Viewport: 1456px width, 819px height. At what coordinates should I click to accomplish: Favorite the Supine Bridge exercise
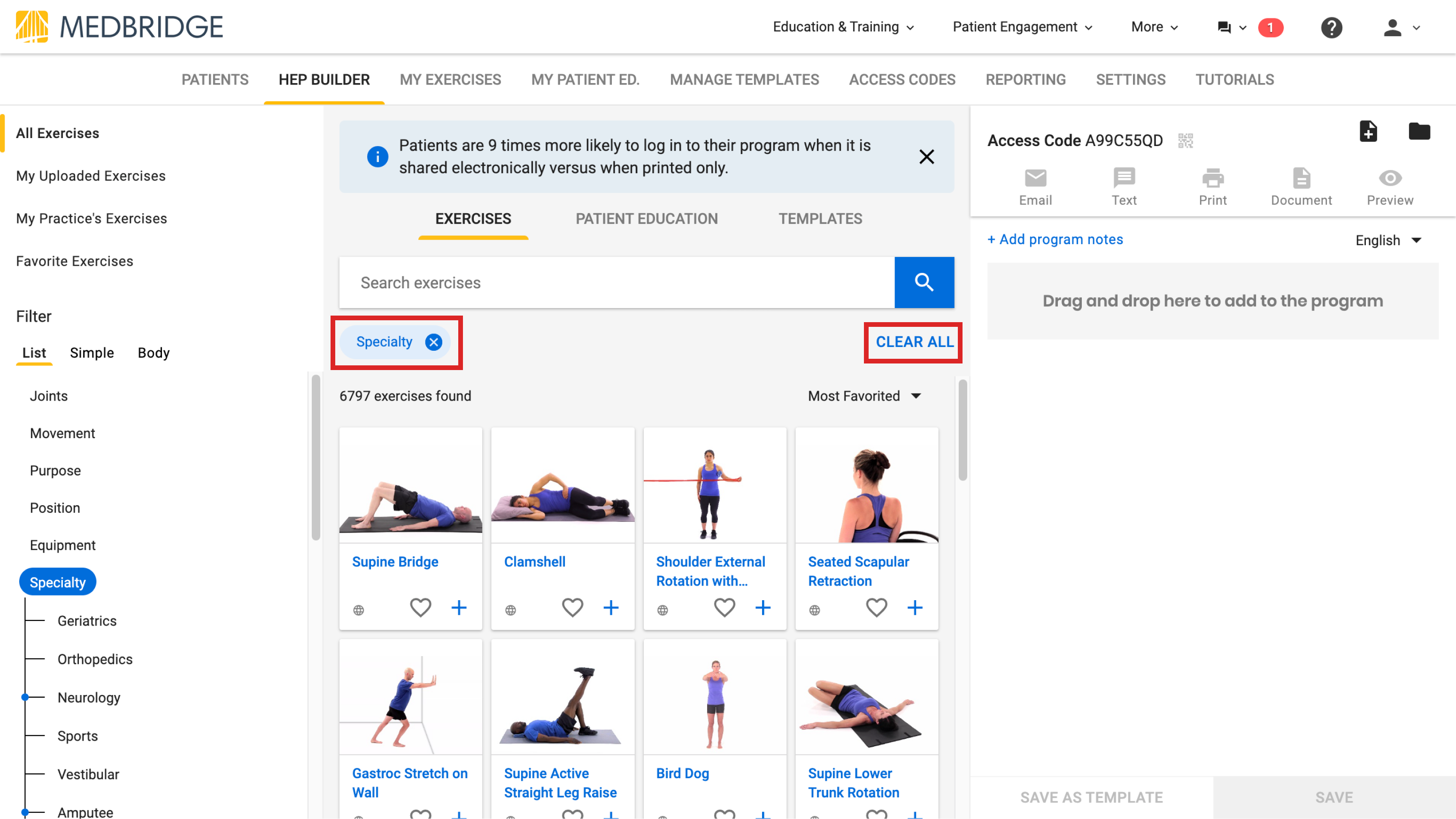(x=421, y=608)
